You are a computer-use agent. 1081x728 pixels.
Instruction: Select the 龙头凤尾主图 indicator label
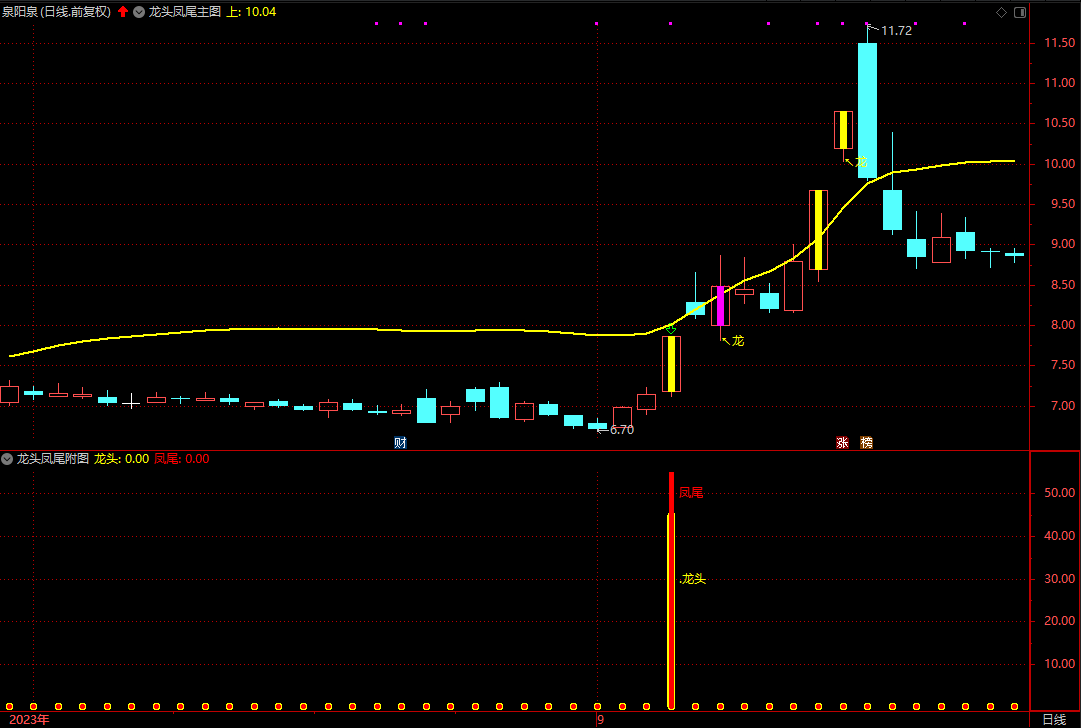(185, 12)
